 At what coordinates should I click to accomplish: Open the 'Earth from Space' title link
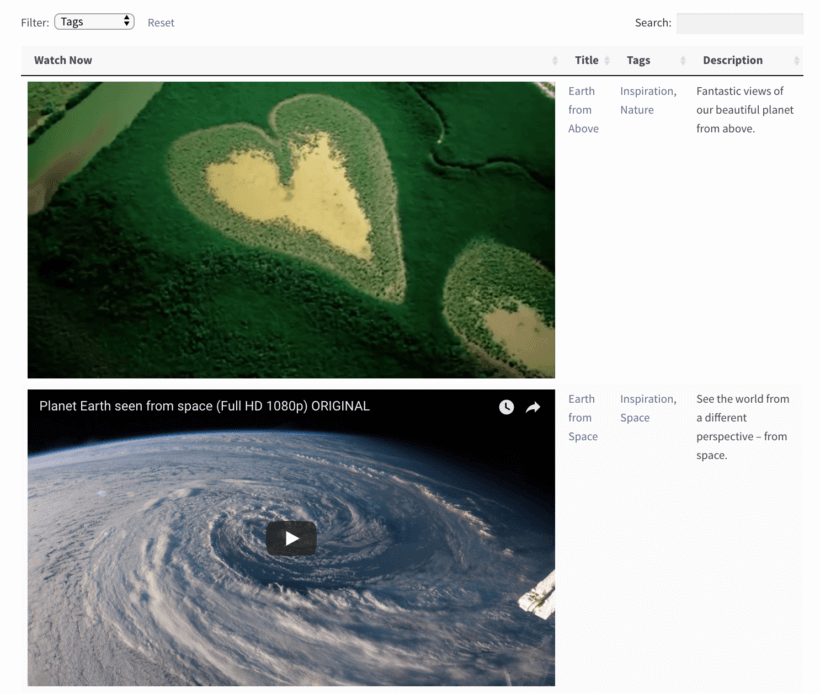pos(582,417)
